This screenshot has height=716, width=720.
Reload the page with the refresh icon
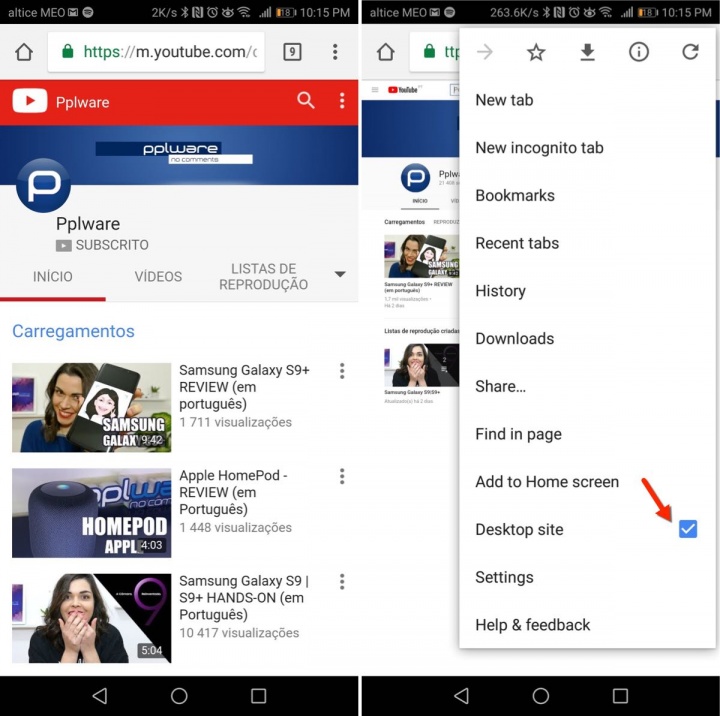coord(690,52)
